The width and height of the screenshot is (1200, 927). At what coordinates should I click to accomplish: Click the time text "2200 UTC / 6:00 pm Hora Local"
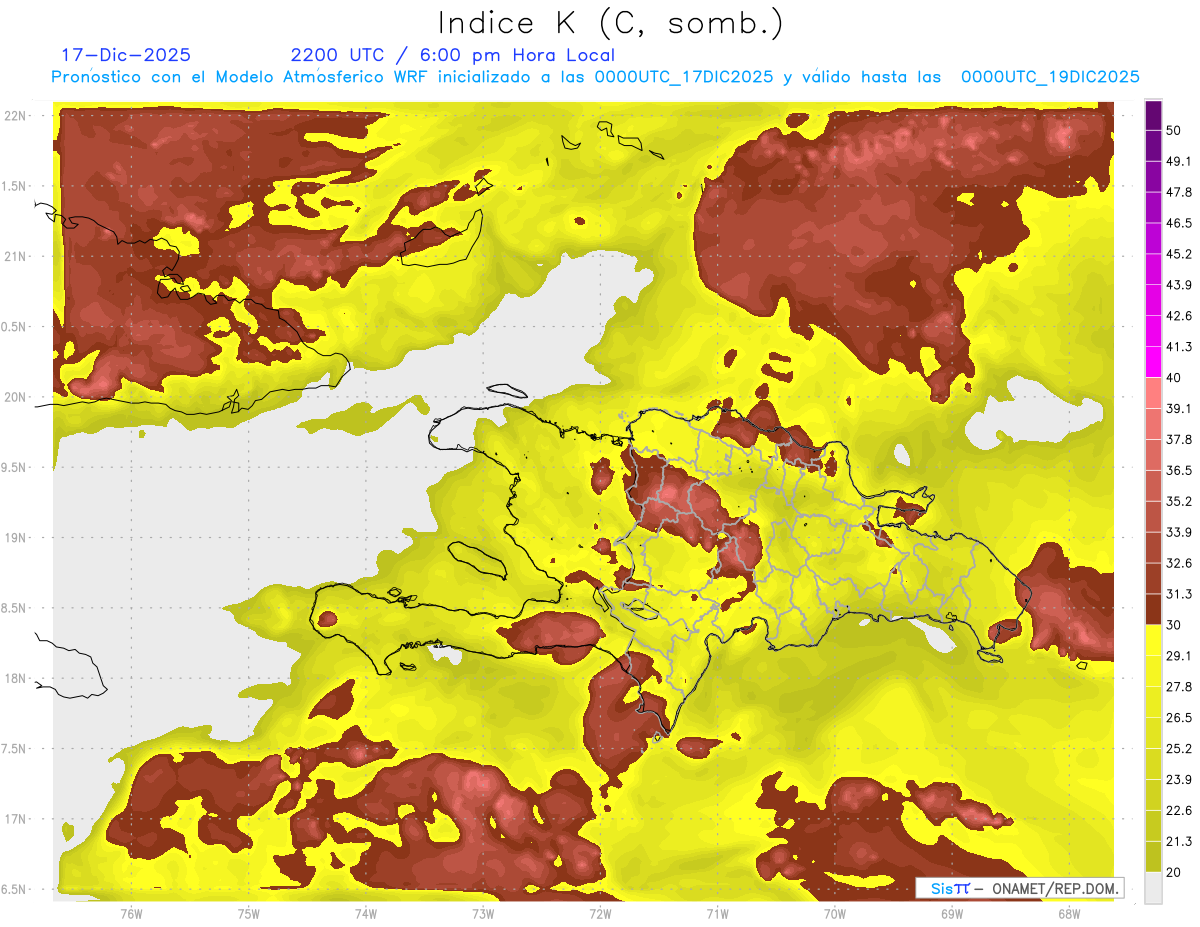[452, 55]
